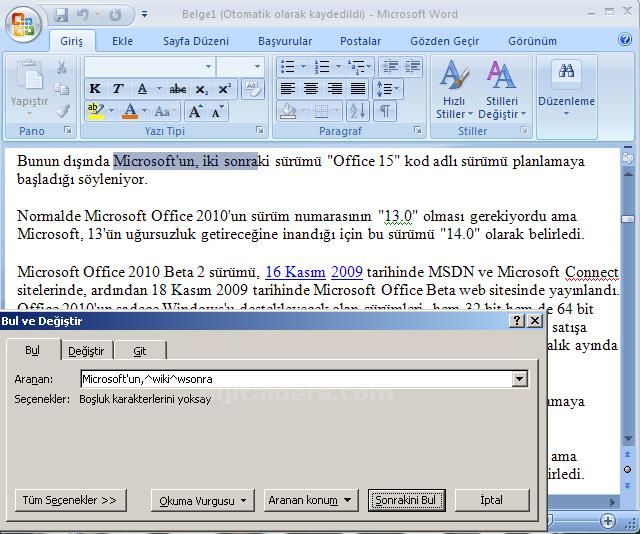Open Change Case (Aa) menu
Viewport: 640px width, 534px height.
click(165, 111)
